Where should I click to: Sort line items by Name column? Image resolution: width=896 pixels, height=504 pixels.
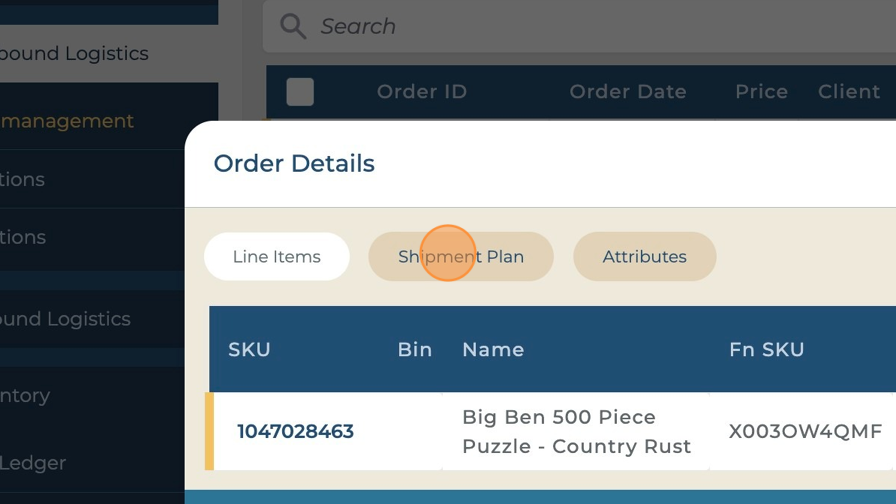[x=493, y=349]
